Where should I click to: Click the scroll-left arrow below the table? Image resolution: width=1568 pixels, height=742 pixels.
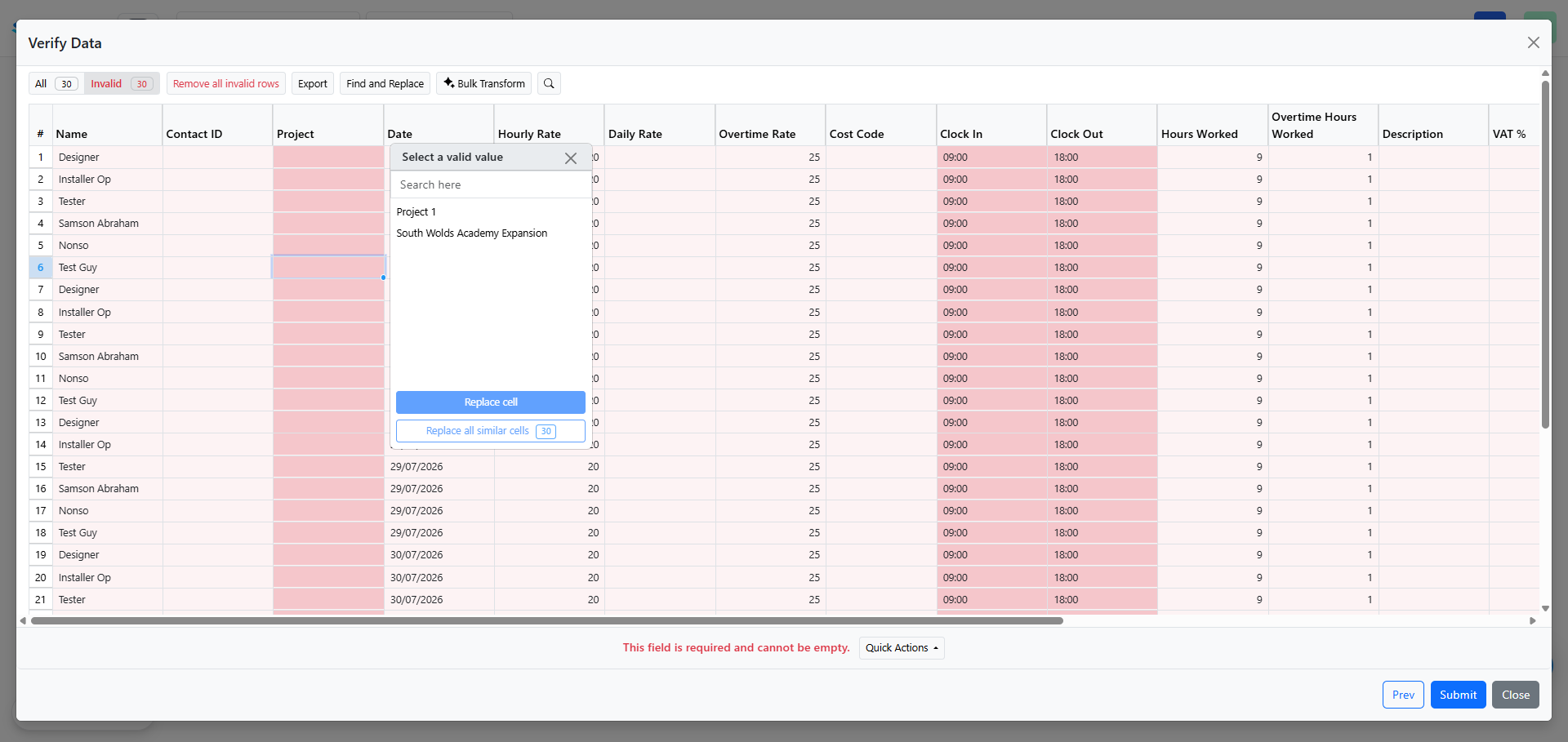(23, 620)
